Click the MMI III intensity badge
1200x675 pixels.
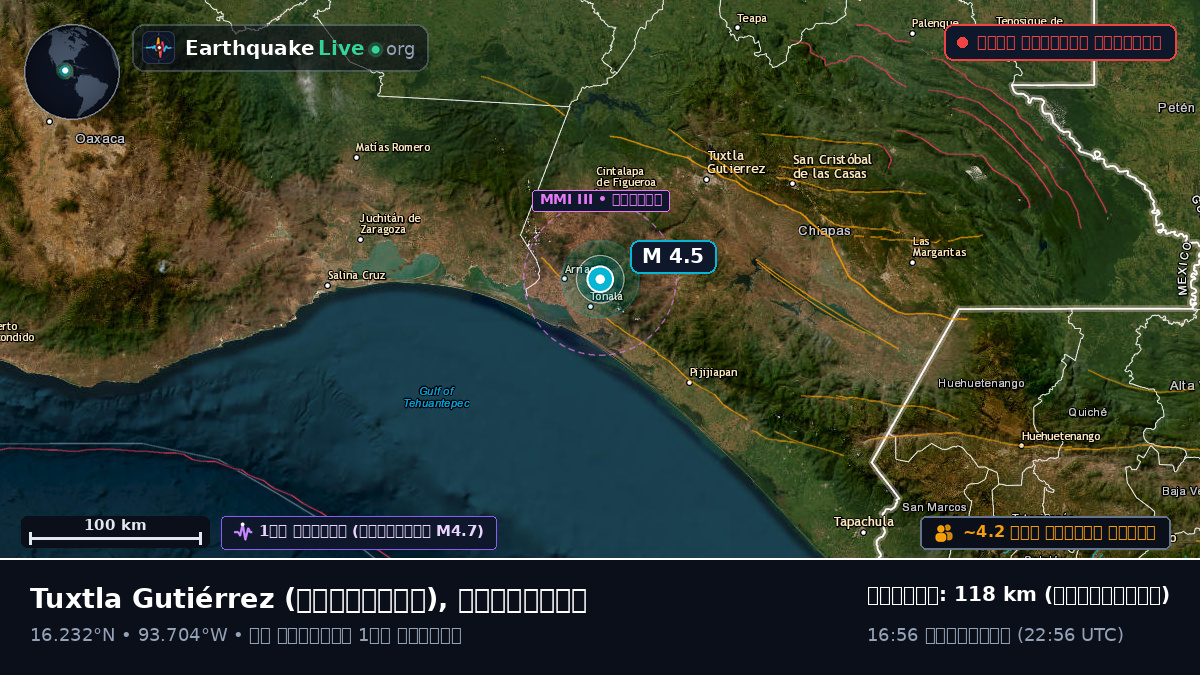pyautogui.click(x=601, y=200)
